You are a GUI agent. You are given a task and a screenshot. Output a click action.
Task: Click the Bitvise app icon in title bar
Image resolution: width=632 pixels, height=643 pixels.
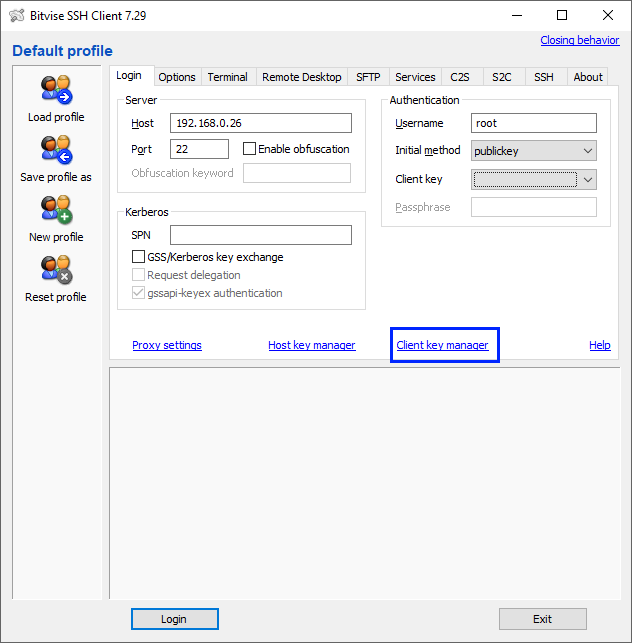tap(17, 16)
